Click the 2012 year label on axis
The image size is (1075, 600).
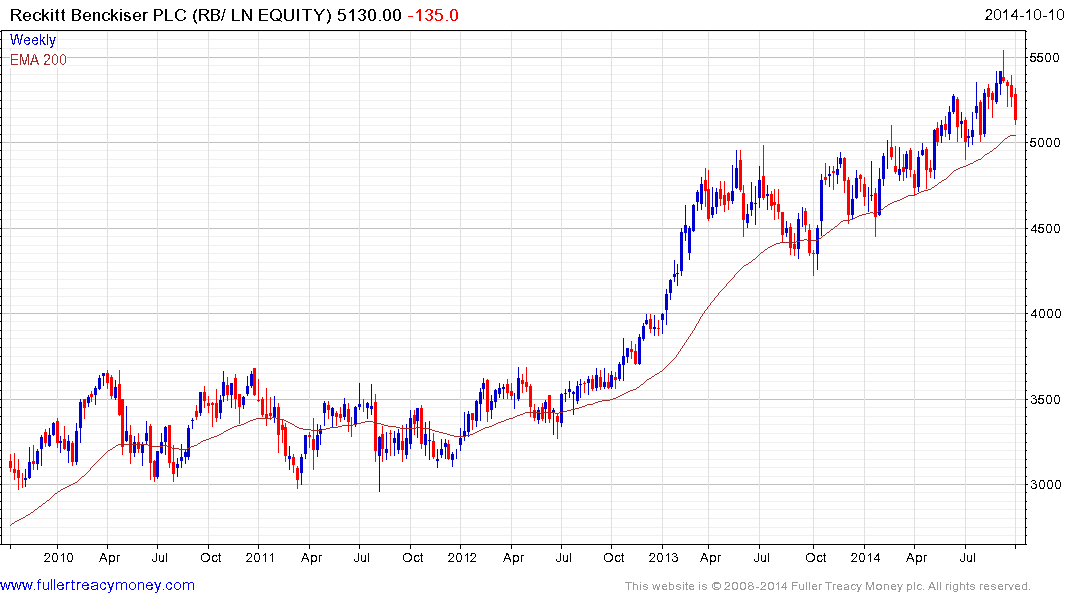(461, 558)
